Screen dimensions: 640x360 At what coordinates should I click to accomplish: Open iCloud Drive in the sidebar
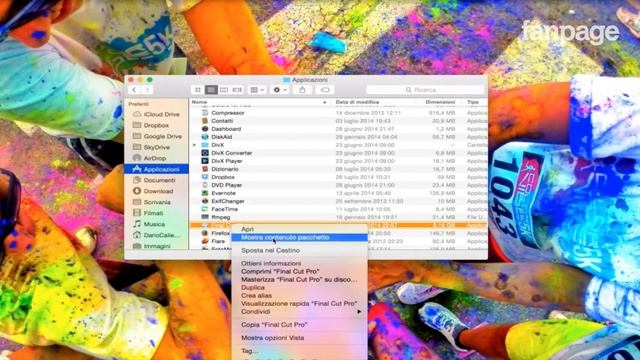tap(156, 114)
